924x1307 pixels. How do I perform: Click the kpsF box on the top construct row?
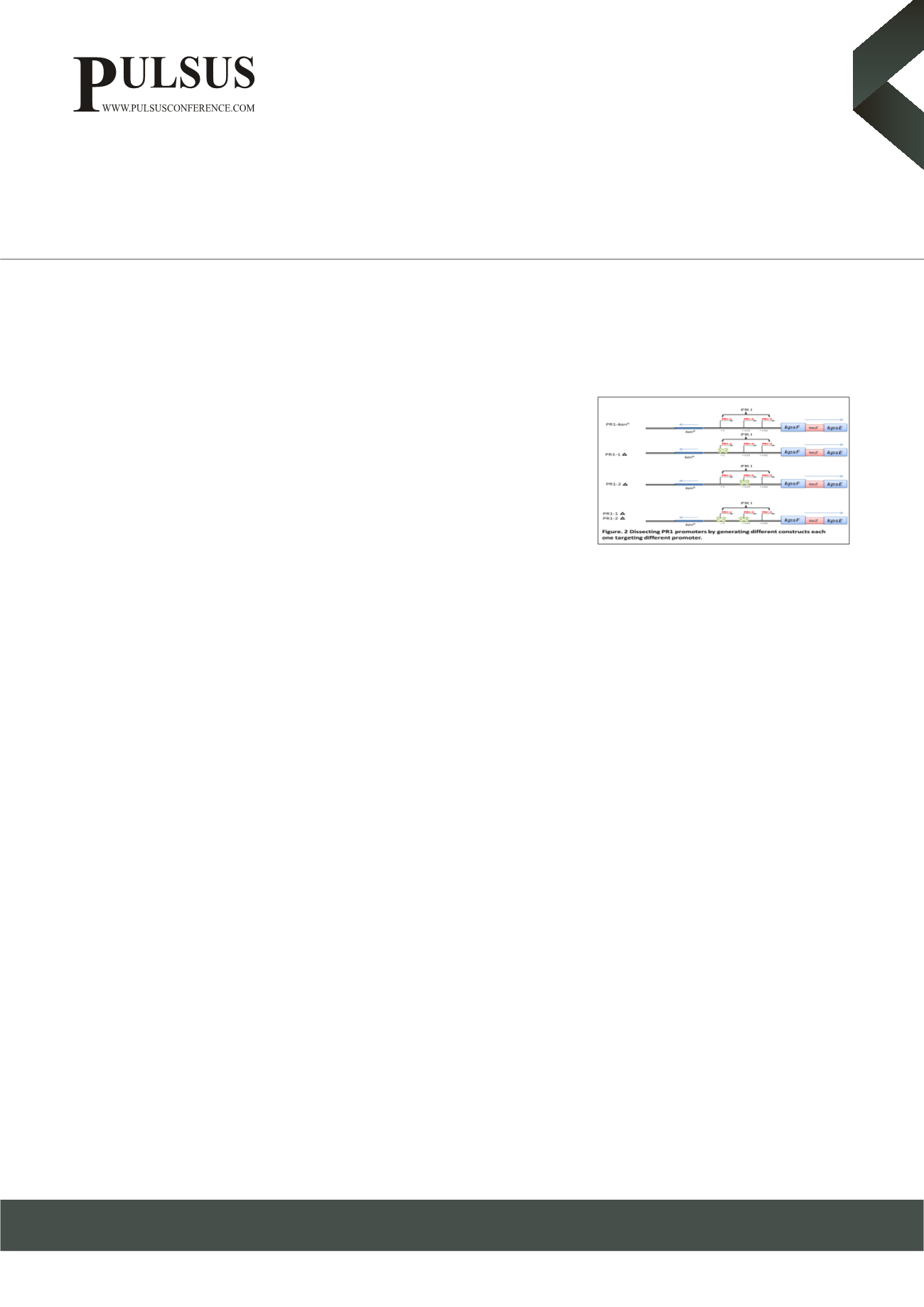tap(792, 427)
